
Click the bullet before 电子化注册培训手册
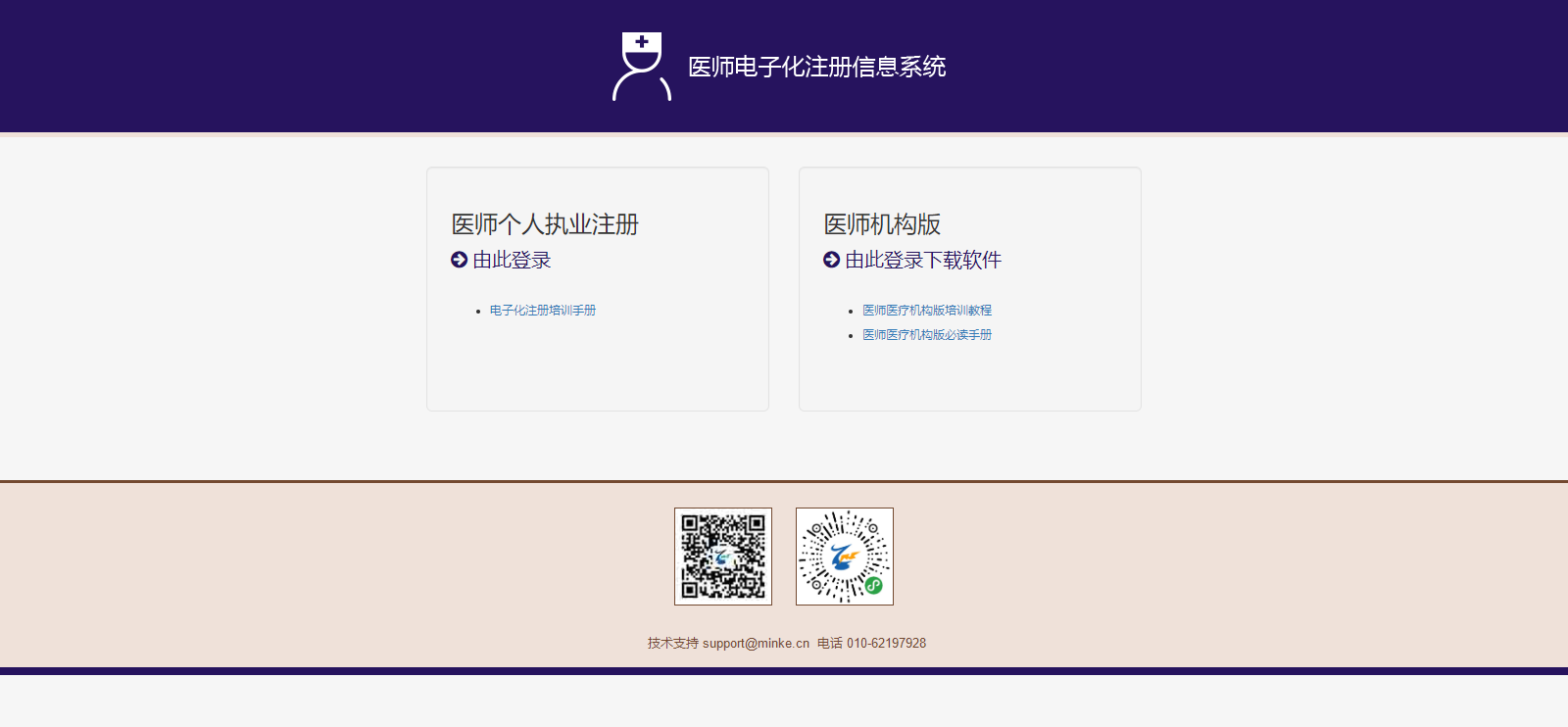tap(478, 312)
